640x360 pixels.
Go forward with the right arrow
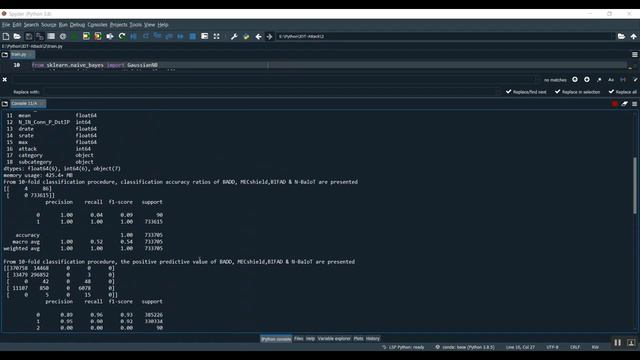[x=269, y=36]
